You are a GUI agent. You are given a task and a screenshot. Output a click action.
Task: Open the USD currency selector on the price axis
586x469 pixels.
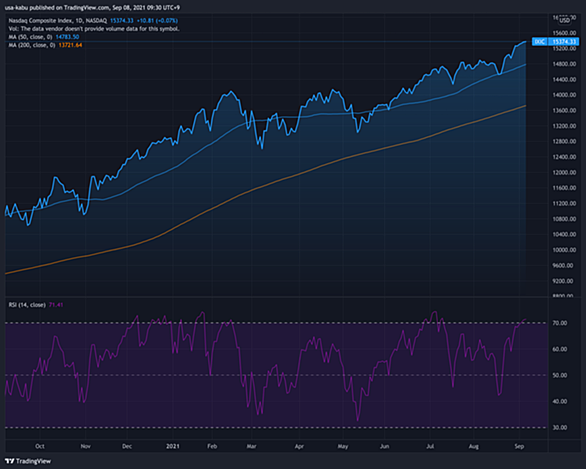pos(564,20)
